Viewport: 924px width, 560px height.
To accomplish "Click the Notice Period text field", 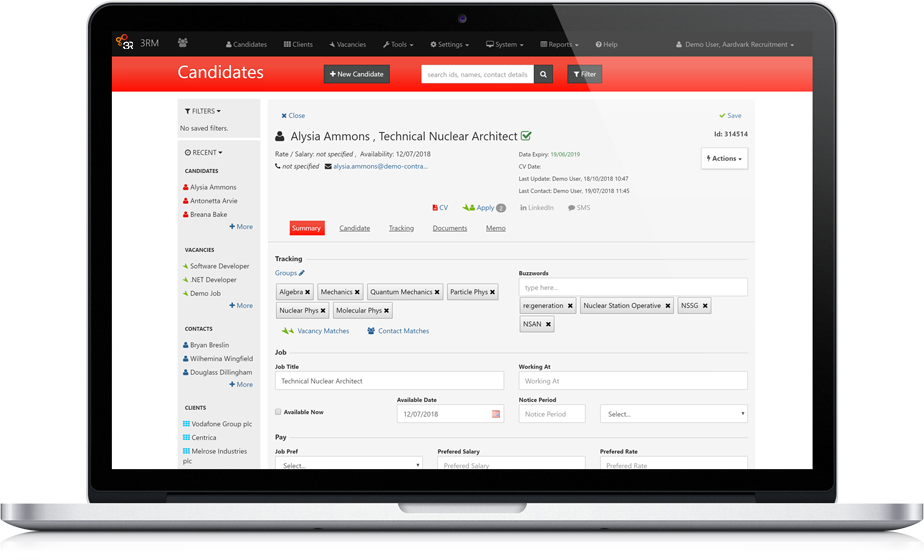I will click(552, 414).
